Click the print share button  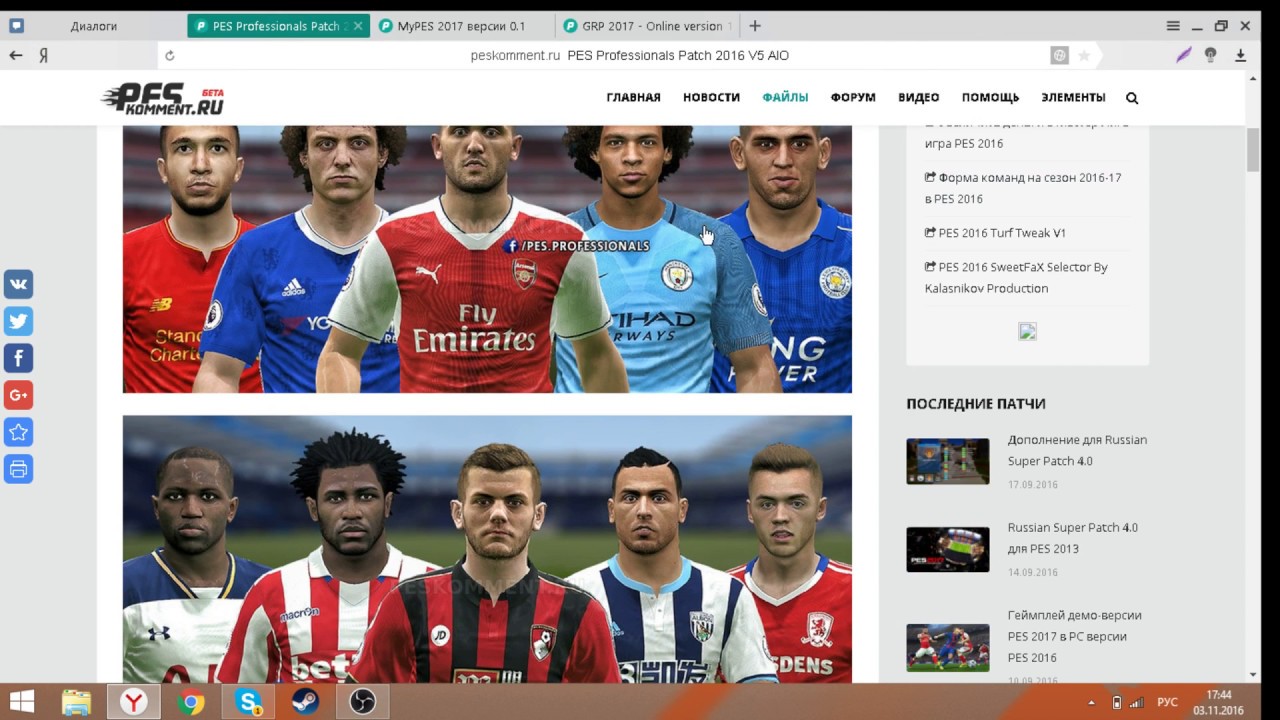[x=18, y=469]
